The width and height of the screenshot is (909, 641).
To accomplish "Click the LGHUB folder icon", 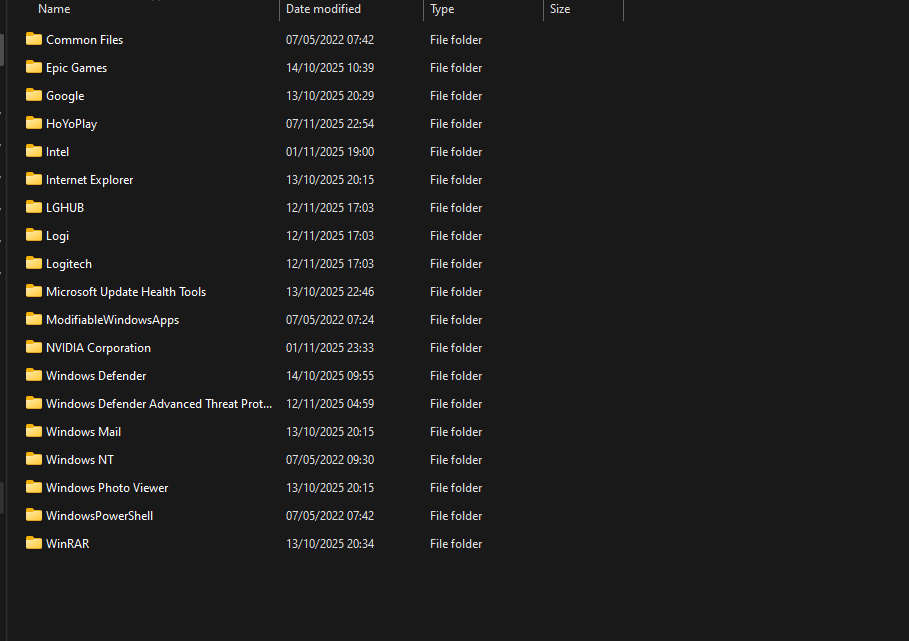I will pyautogui.click(x=34, y=207).
